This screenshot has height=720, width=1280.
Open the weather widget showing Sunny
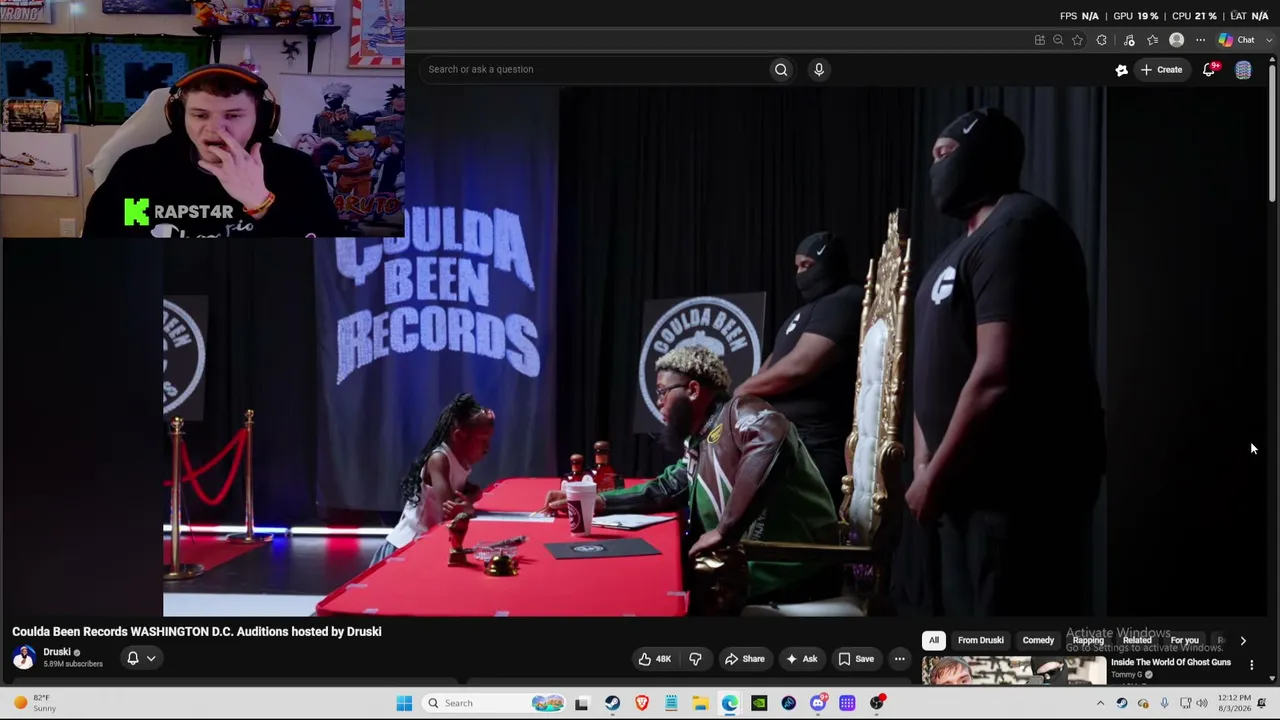pyautogui.click(x=34, y=703)
